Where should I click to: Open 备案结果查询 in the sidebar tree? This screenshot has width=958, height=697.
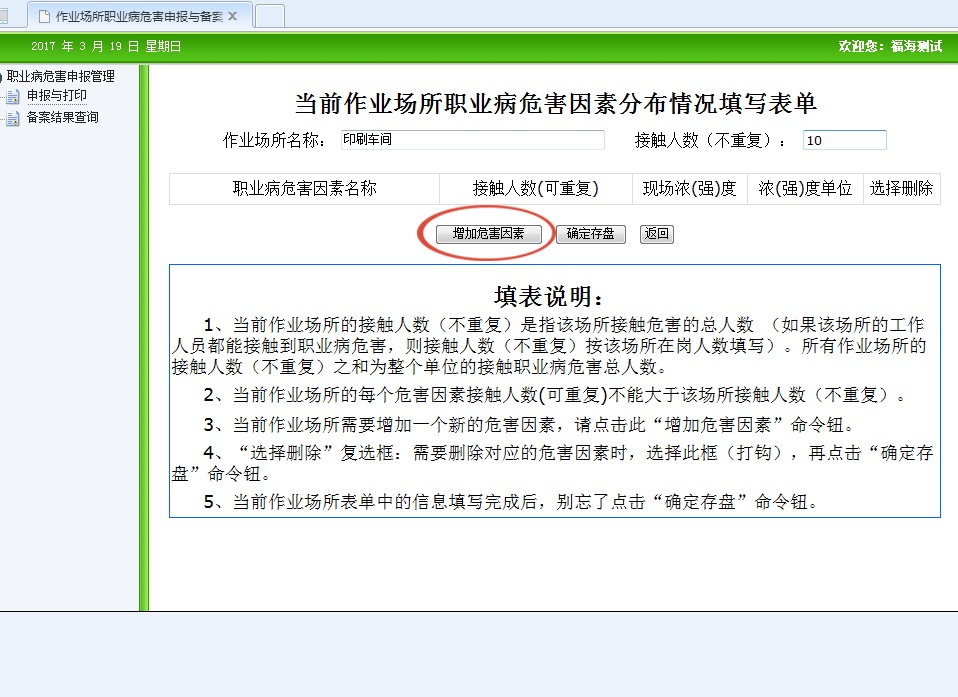62,117
